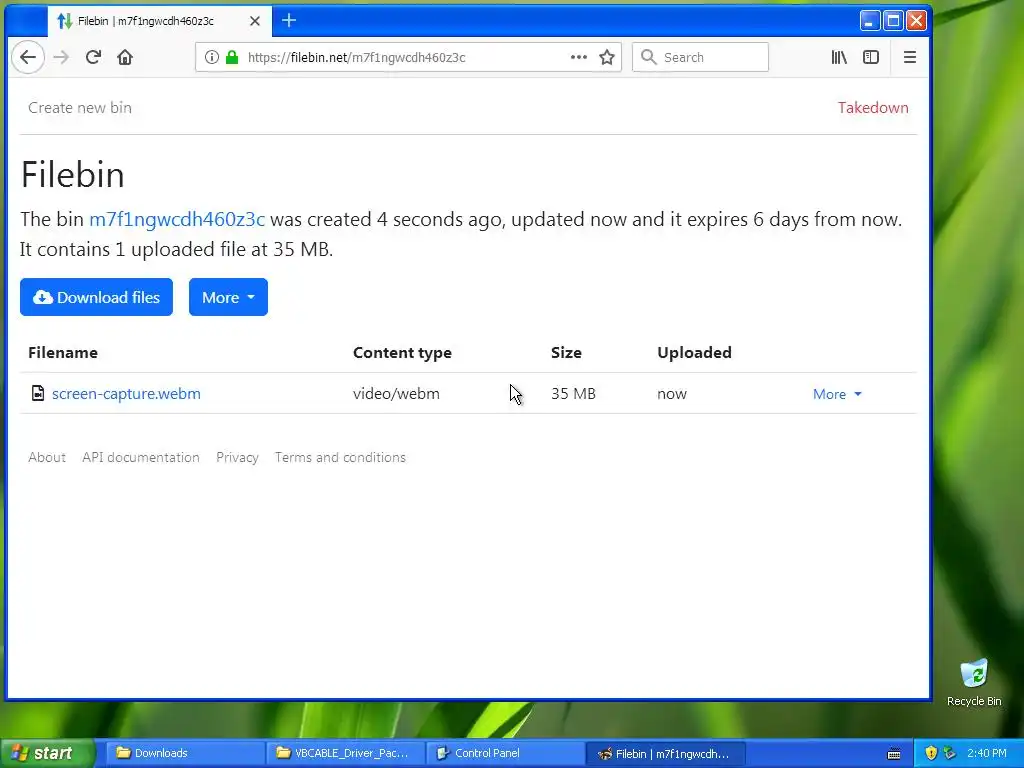Open the Firefox hamburger menu

(910, 57)
